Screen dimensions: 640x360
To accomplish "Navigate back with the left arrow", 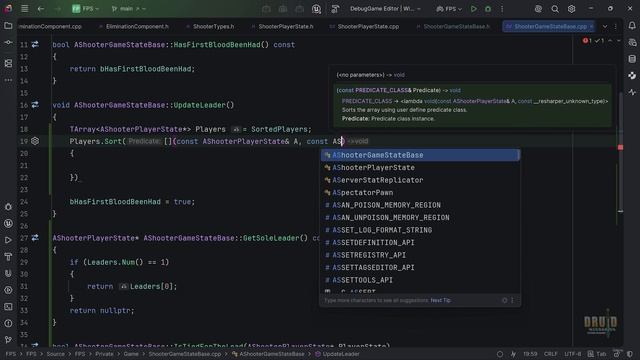I will click(x=41, y=9).
